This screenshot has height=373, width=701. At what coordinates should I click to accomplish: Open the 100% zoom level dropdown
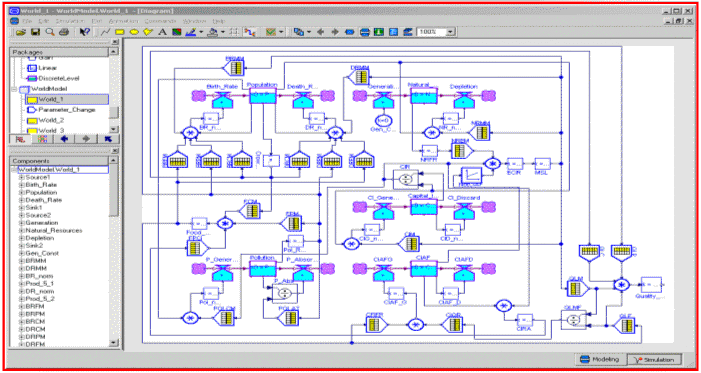point(450,32)
